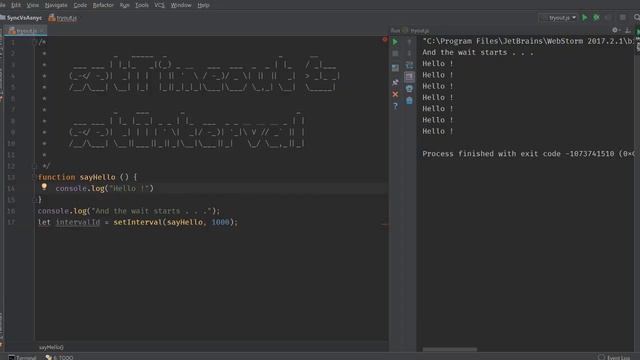Open the VCS menu
This screenshot has width=640, height=360.
pos(159,5)
